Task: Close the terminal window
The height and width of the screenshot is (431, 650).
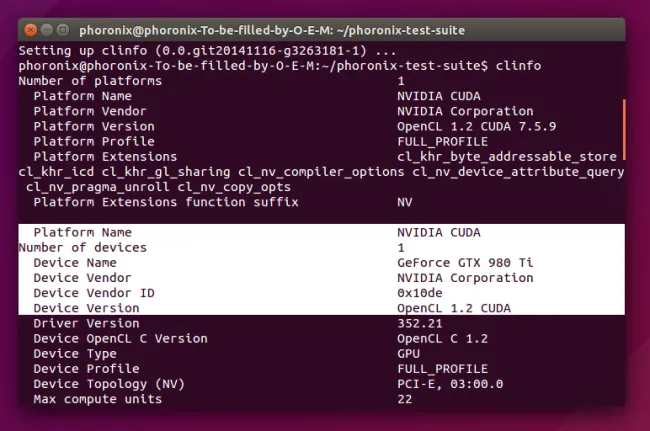Action: pyautogui.click(x=30, y=30)
